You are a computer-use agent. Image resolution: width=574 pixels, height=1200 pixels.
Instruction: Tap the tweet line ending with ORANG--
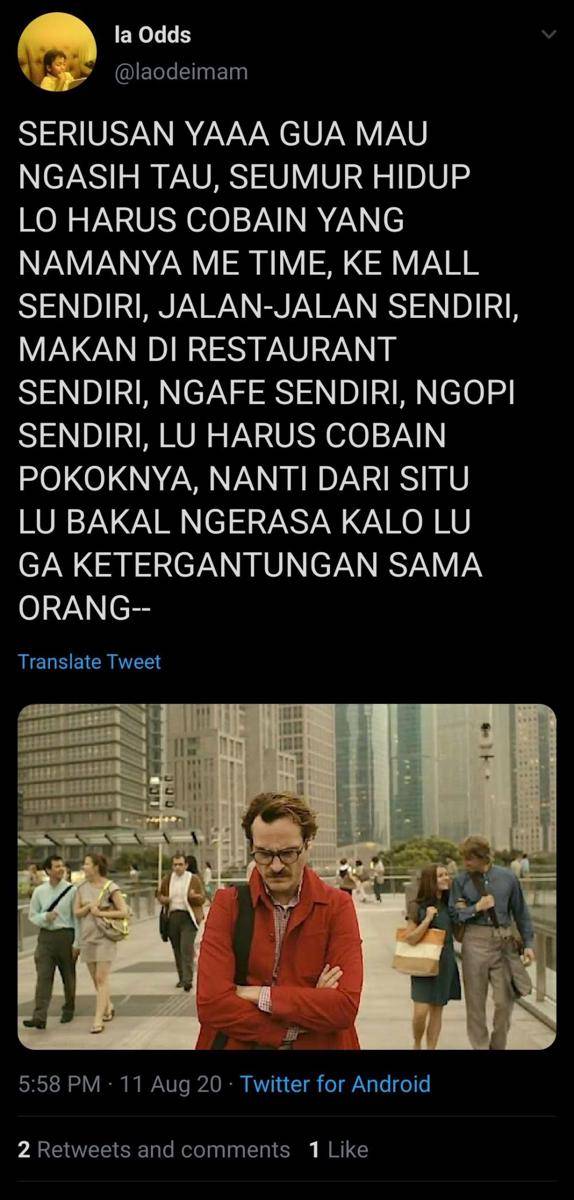point(84,608)
